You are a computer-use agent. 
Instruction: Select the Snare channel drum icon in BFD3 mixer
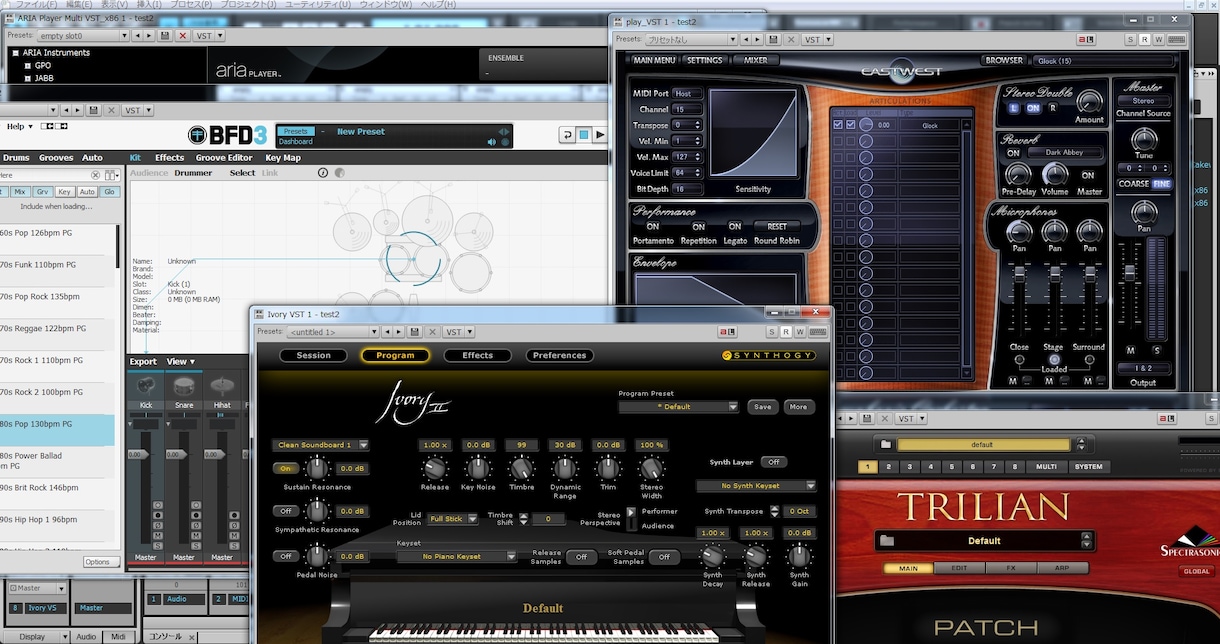pos(184,386)
